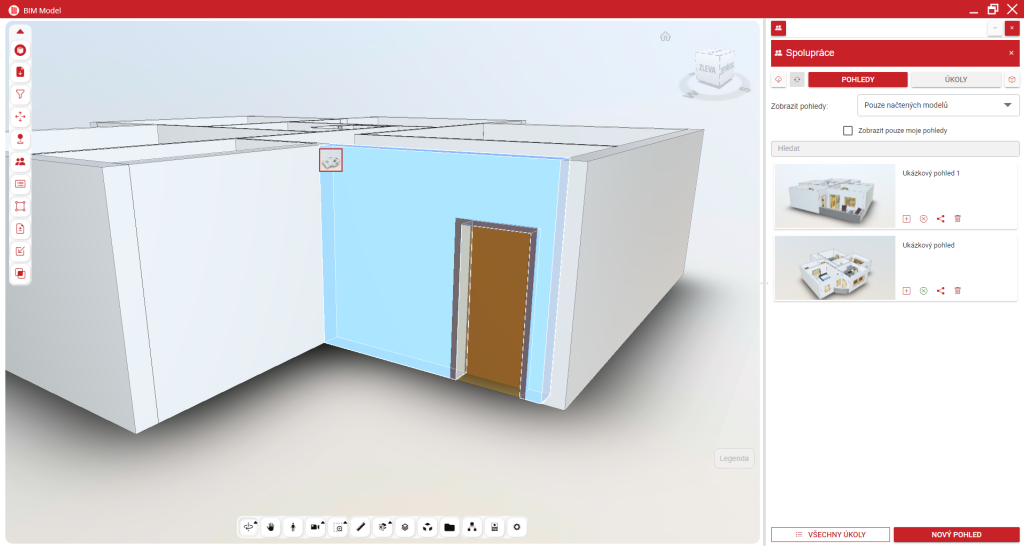Collapse the left toolbar with arrow
The height and width of the screenshot is (549, 1024).
[x=20, y=31]
